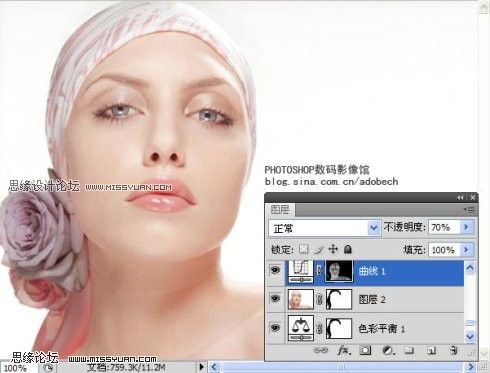
Task: Add a layer mask
Action: tap(365, 350)
